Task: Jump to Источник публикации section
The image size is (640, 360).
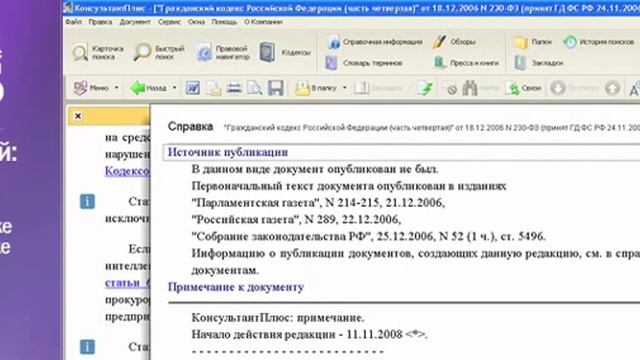Action: [x=228, y=152]
